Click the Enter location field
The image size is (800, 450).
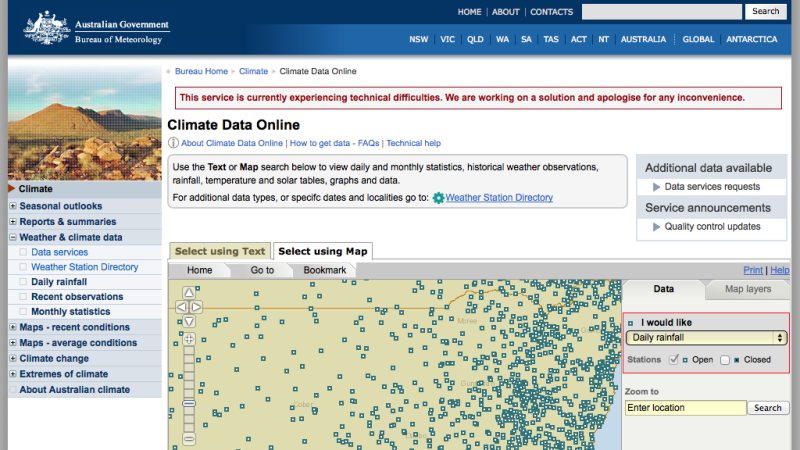pos(686,408)
